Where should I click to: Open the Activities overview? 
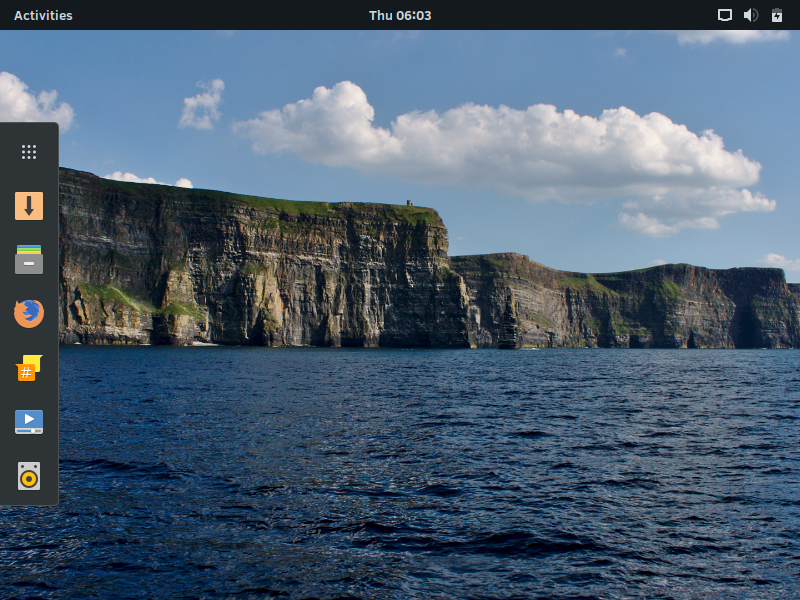click(43, 15)
